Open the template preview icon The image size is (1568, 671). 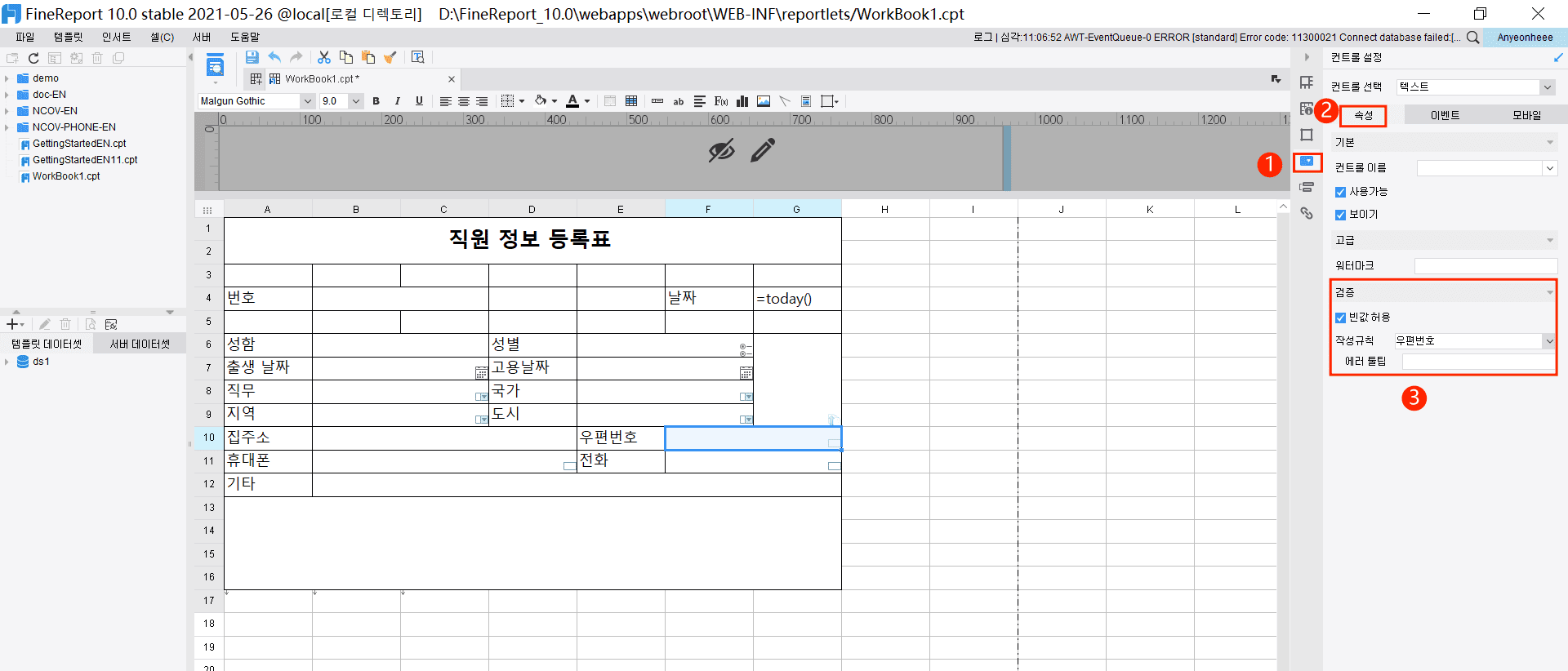pos(418,57)
